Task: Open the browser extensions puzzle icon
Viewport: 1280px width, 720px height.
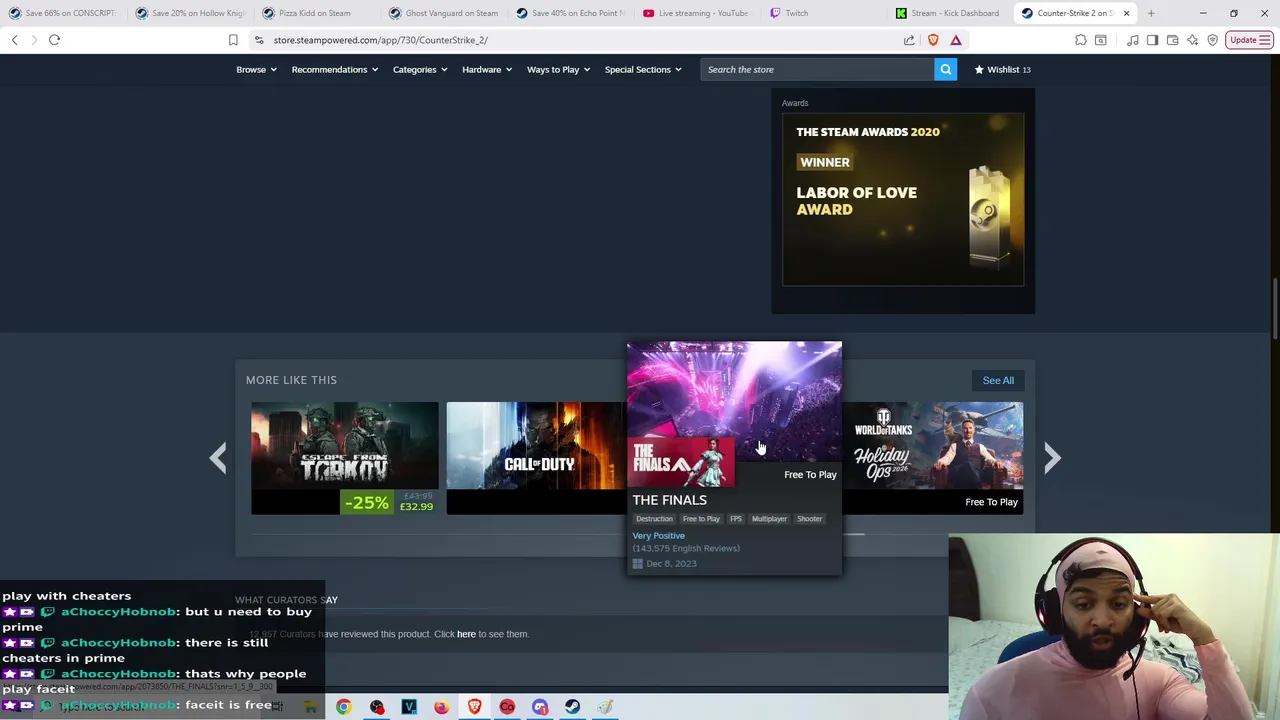Action: (x=1081, y=40)
